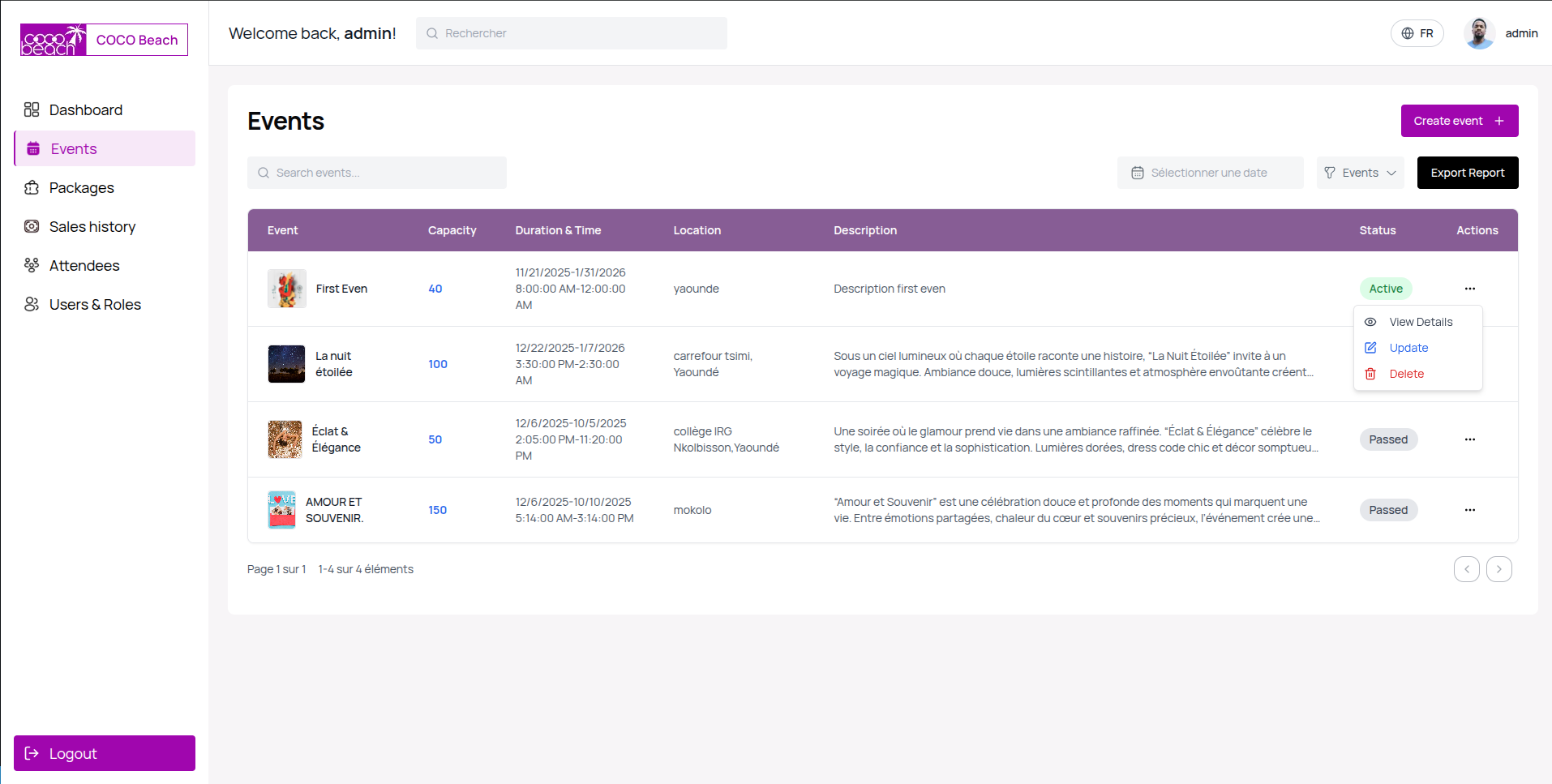This screenshot has height=784, width=1552.
Task: Click the Attendees group icon
Action: click(32, 265)
